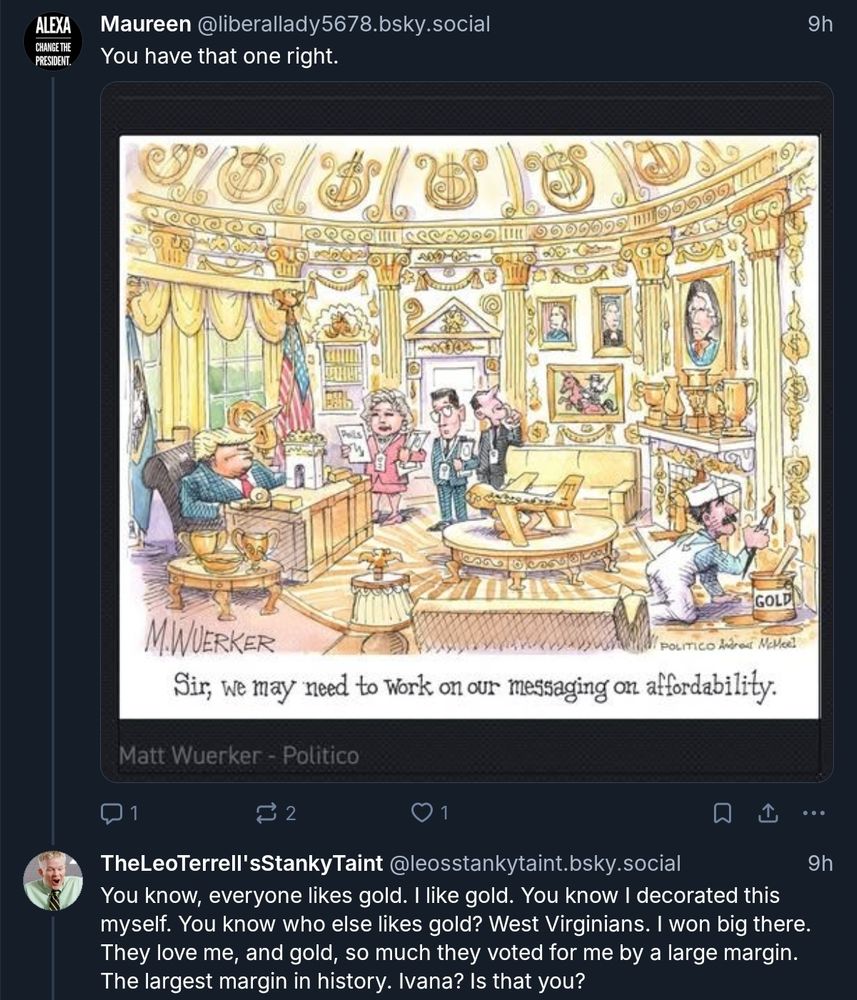Bookmark Maureen's post
Image resolution: width=857 pixels, height=1000 pixels.
tap(722, 812)
